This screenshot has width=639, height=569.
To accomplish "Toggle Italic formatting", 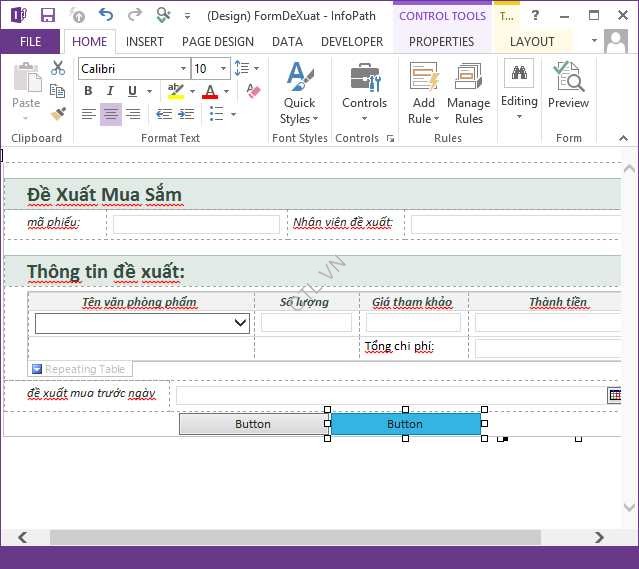I will 110,92.
